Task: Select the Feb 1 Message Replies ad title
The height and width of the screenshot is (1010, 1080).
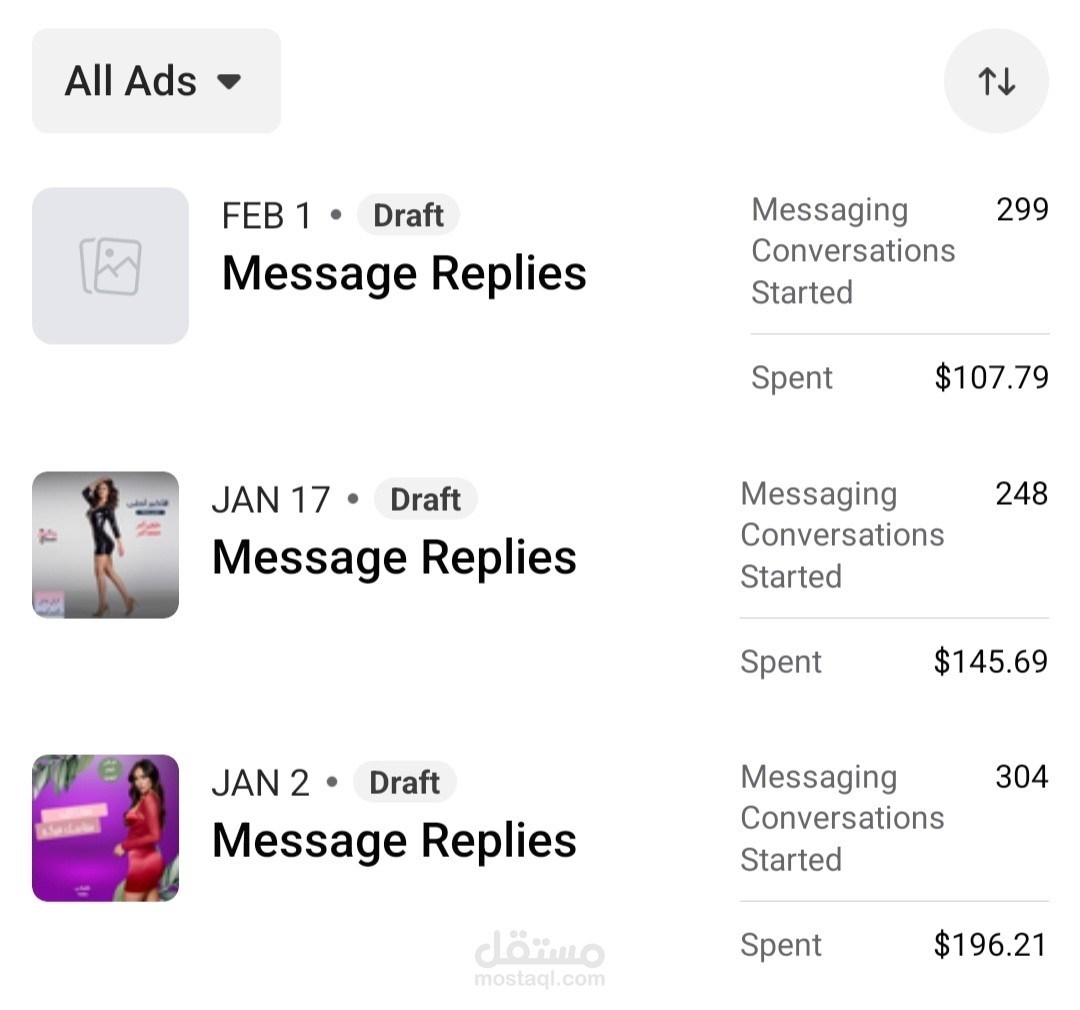Action: 404,273
